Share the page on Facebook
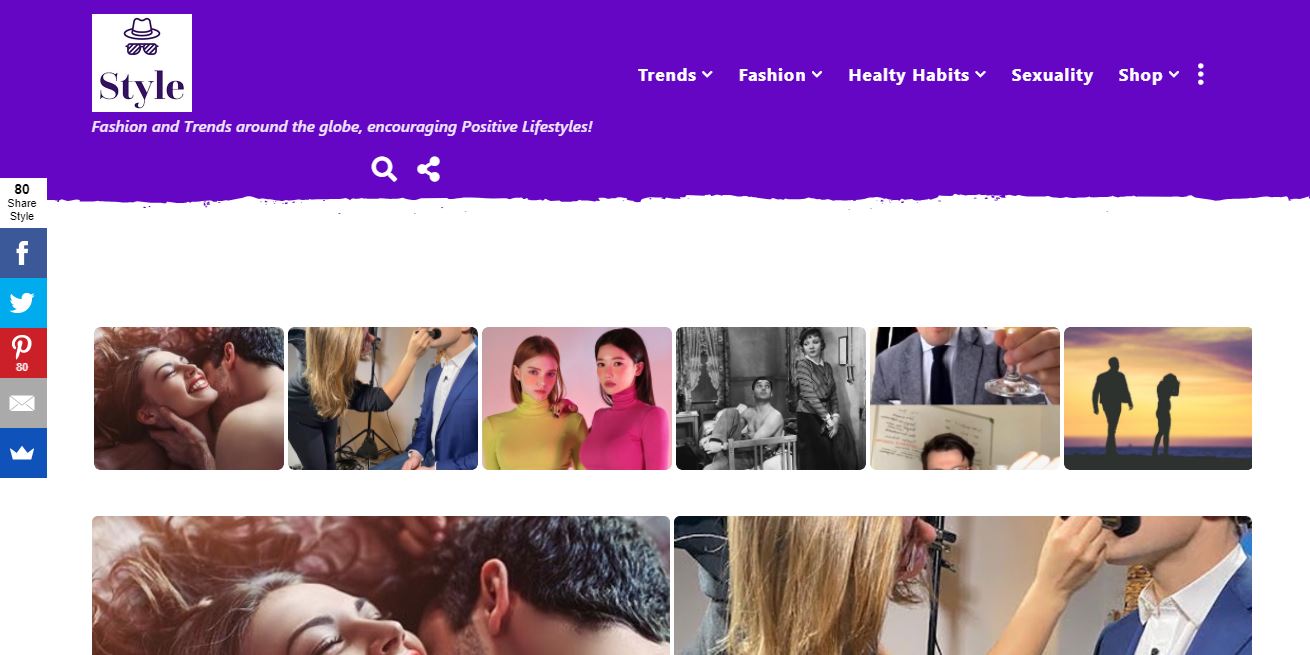 pyautogui.click(x=23, y=253)
